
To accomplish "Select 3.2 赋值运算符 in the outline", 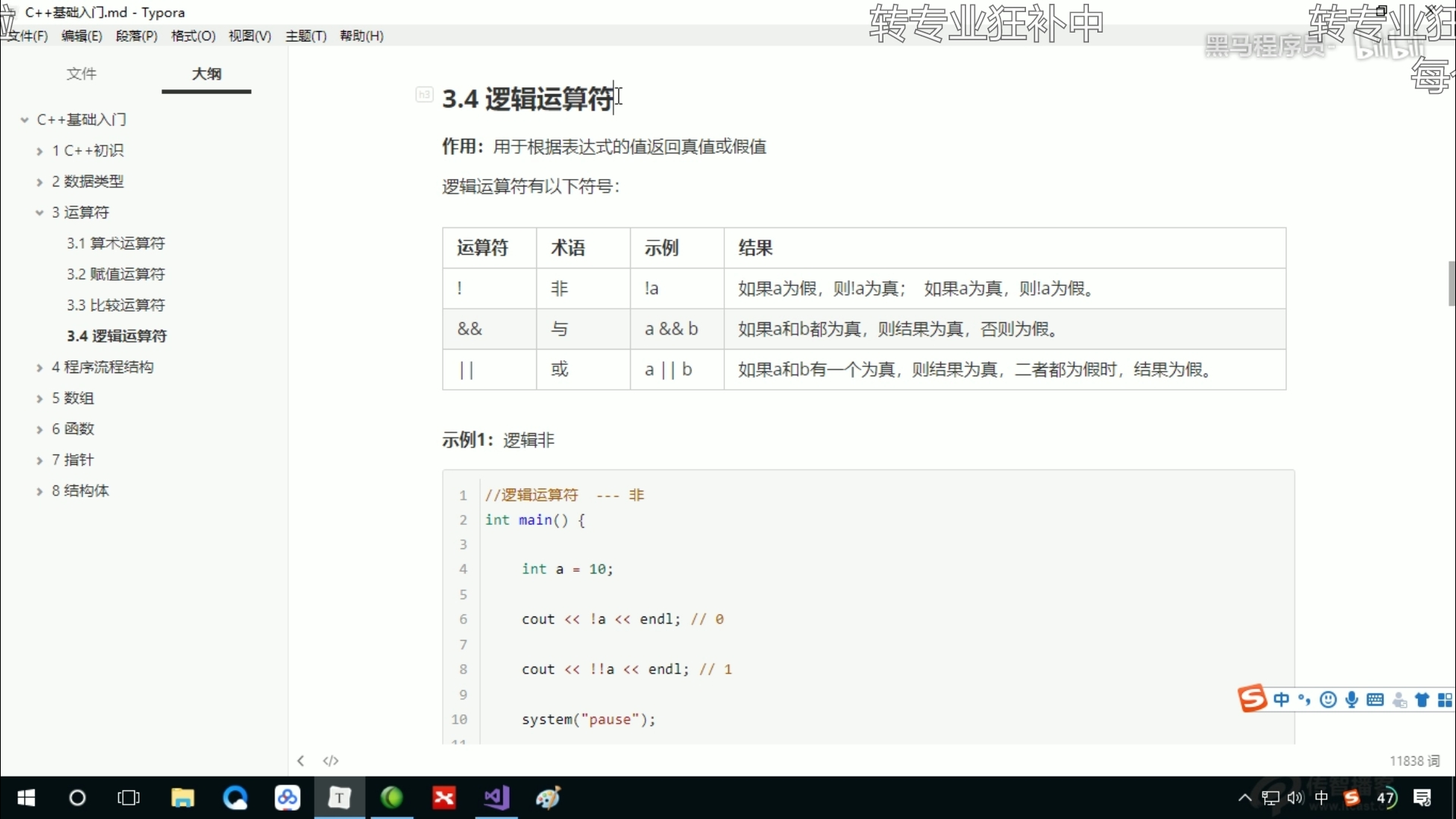I will coord(116,274).
